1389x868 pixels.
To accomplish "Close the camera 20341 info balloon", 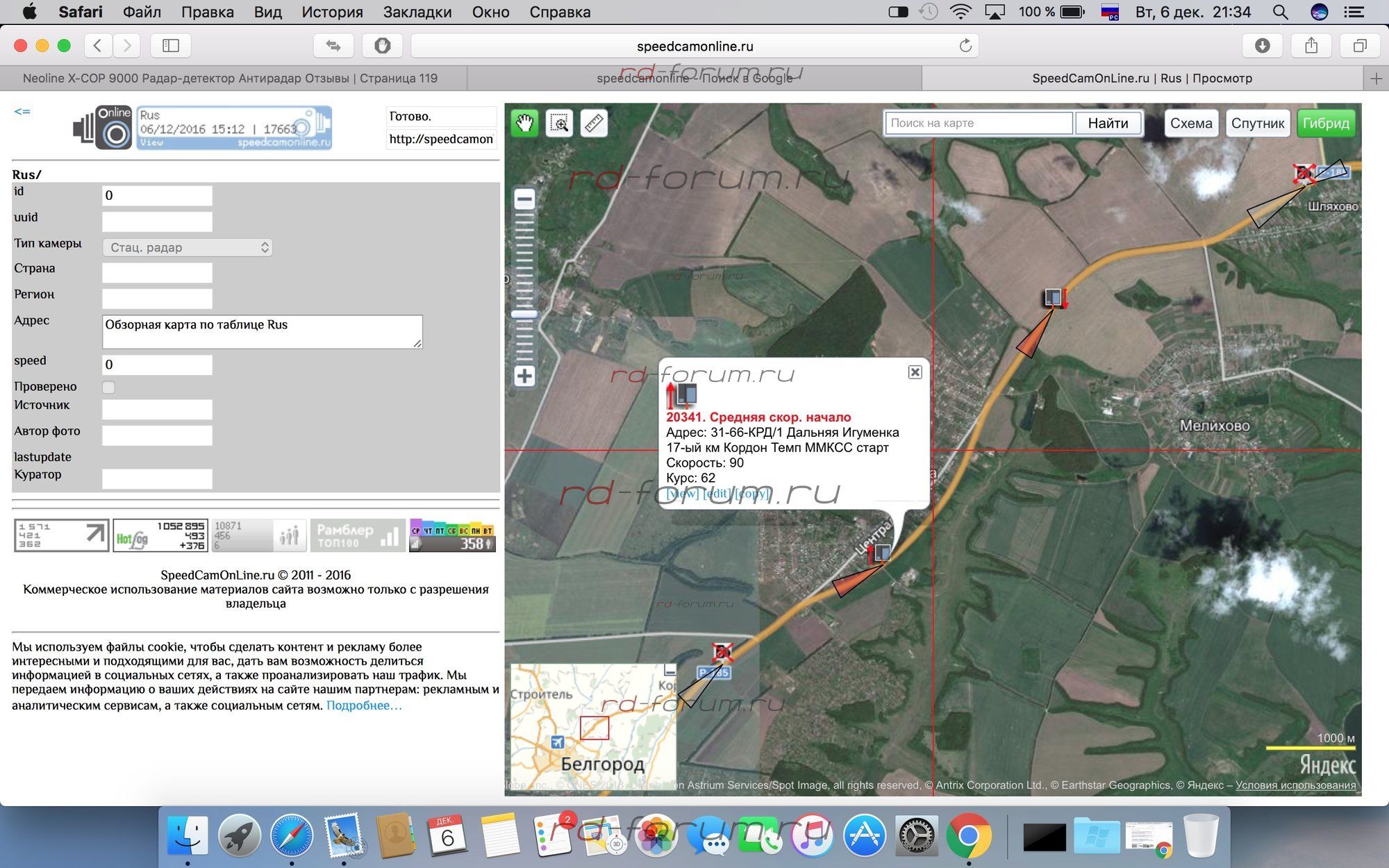I will point(915,372).
